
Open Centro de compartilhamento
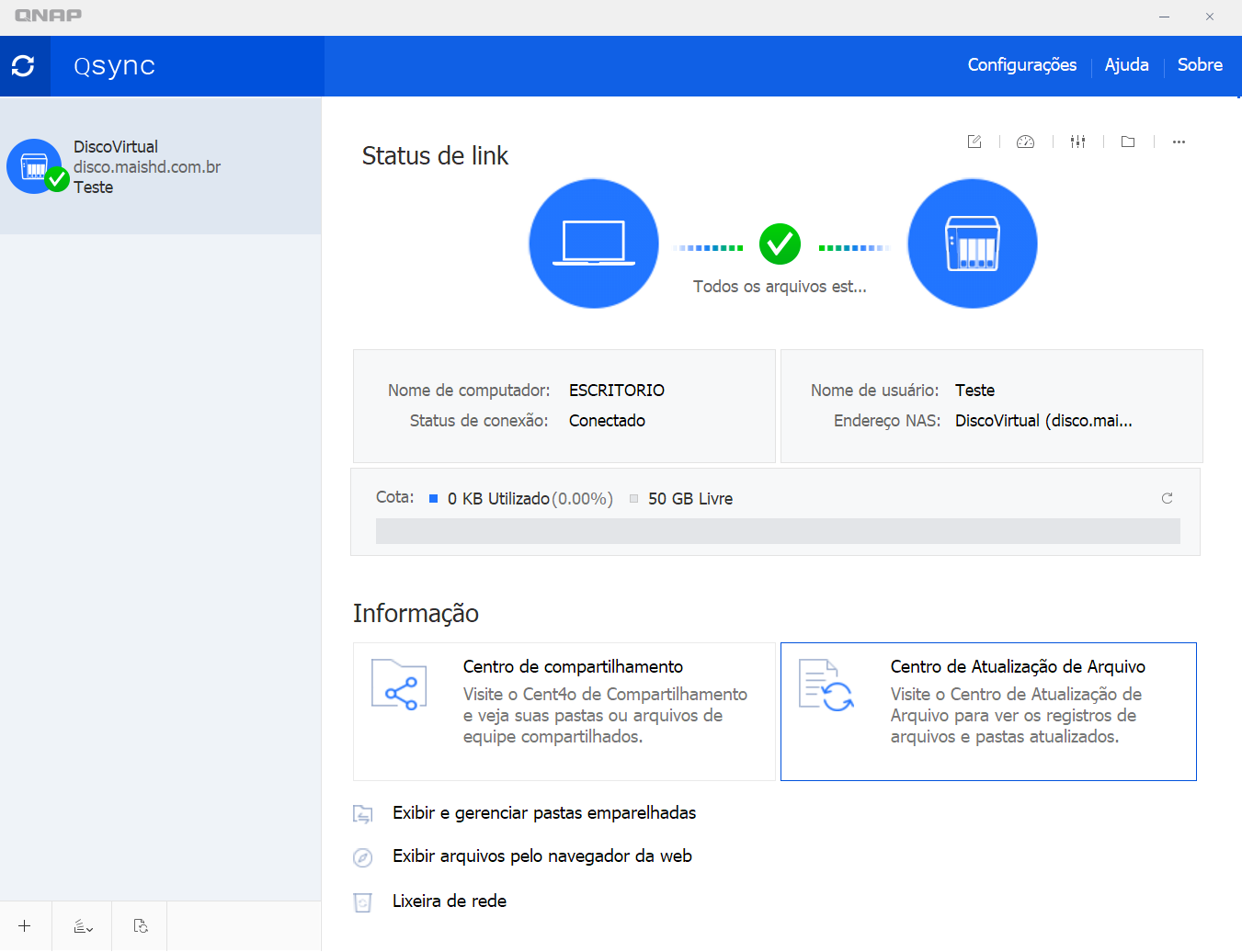(x=564, y=711)
